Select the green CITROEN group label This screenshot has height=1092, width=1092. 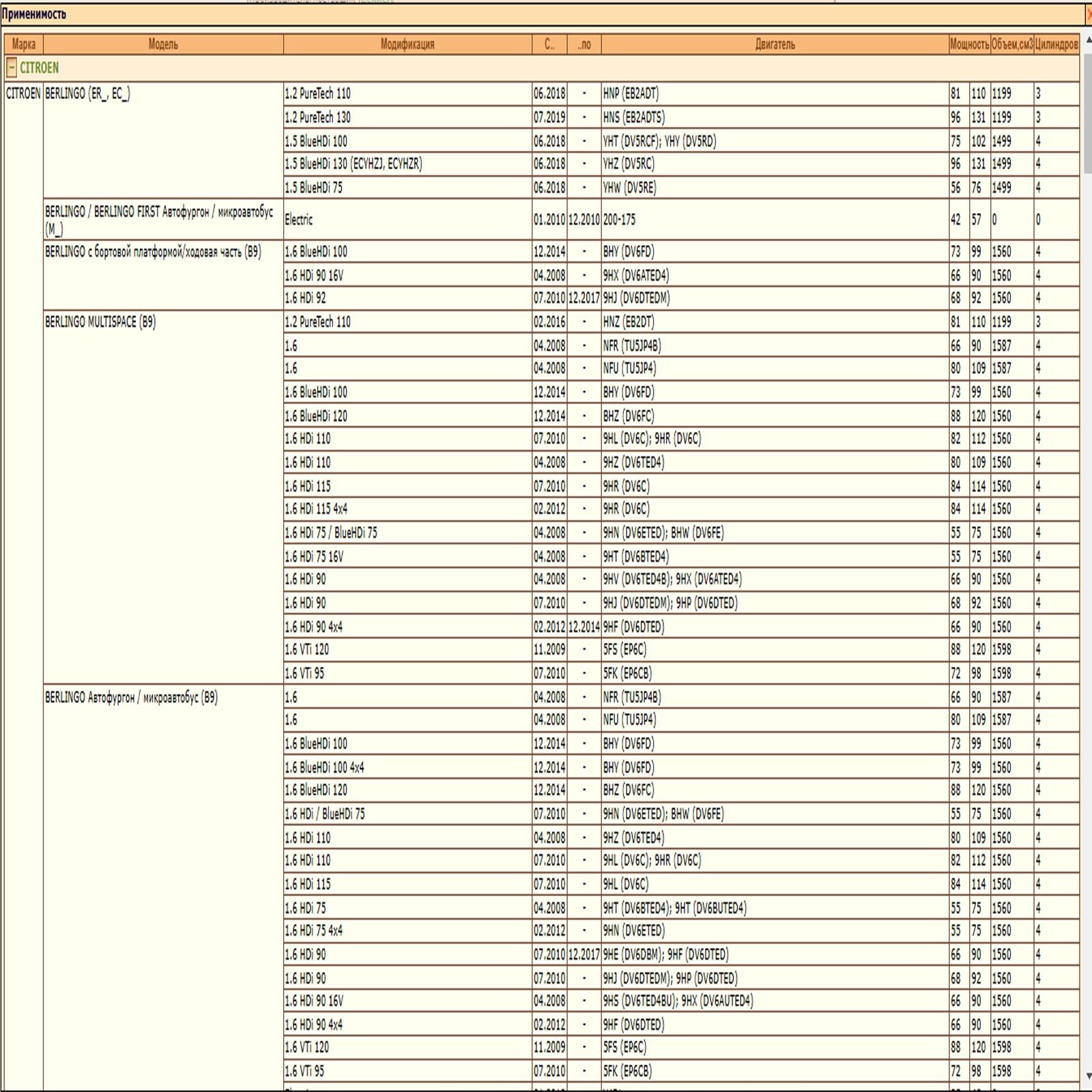point(39,68)
